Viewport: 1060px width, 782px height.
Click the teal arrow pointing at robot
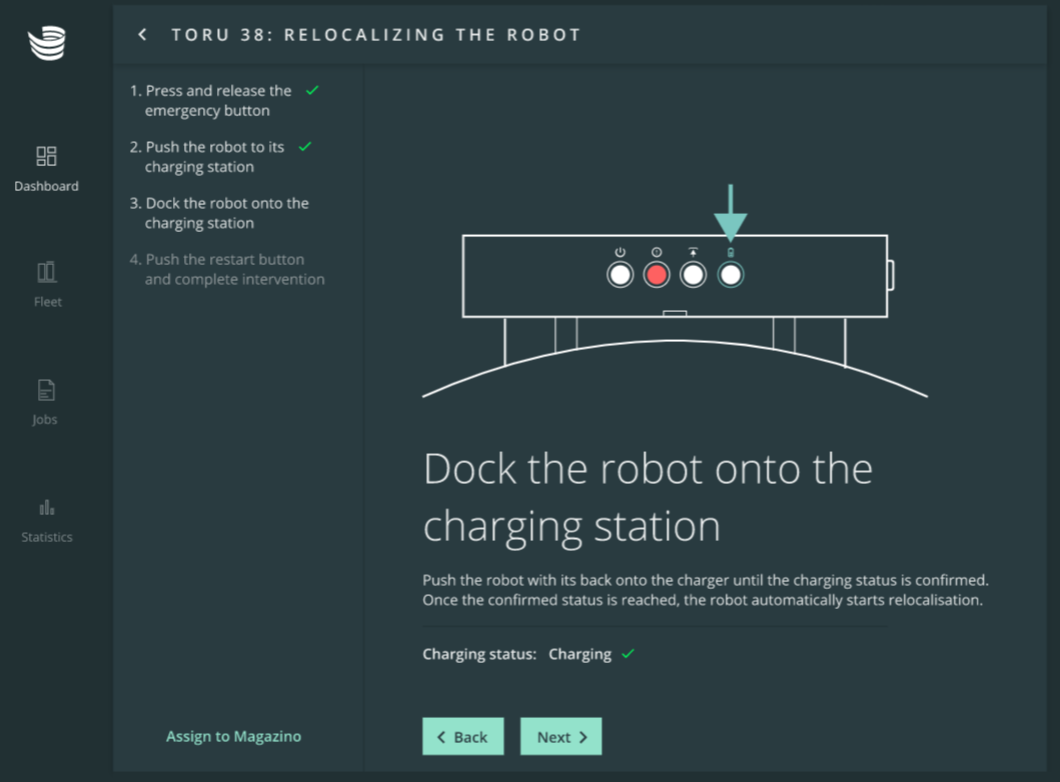(x=730, y=212)
